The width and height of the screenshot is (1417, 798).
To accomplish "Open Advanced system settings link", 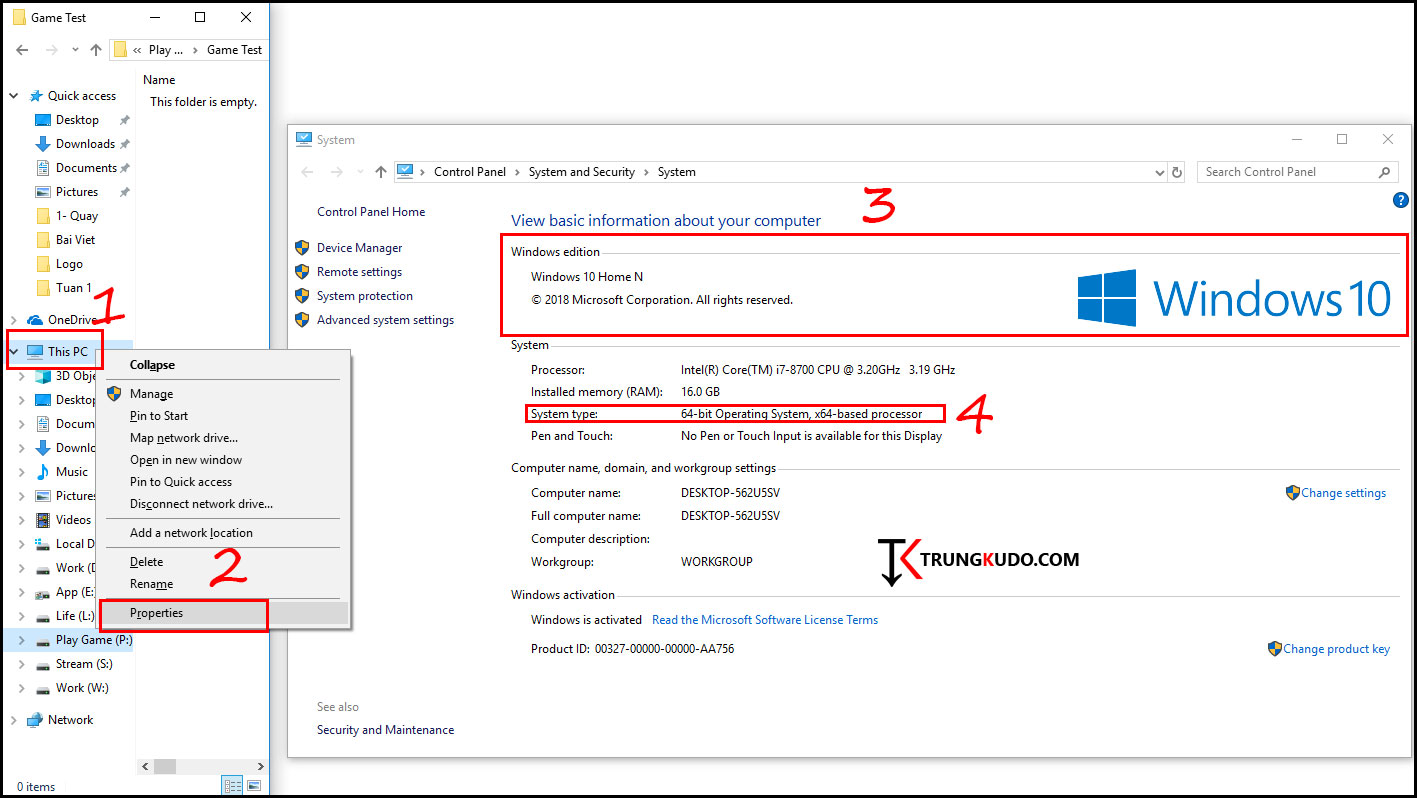I will (x=385, y=320).
